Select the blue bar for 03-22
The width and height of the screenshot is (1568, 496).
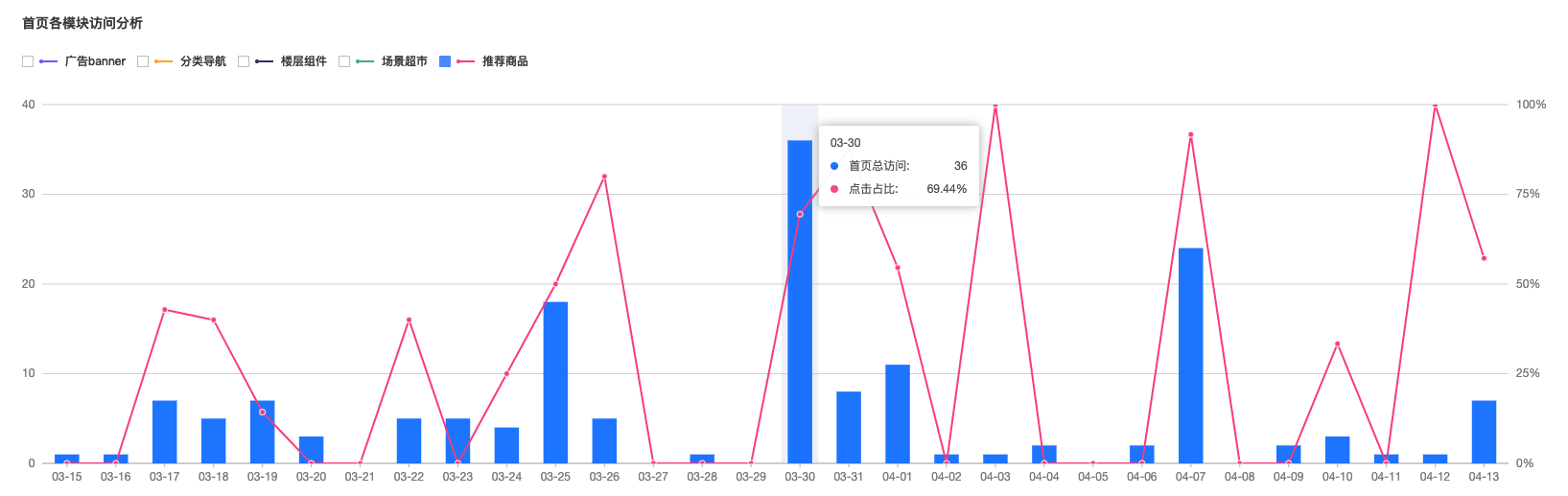tap(409, 441)
